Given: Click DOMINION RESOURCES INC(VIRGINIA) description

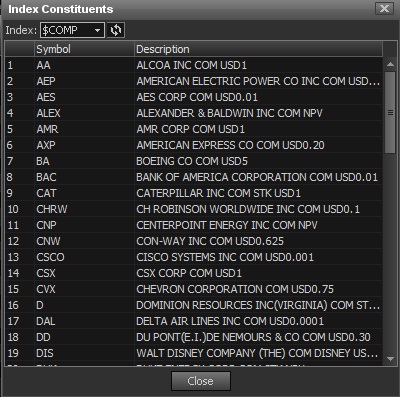Looking at the screenshot, I should (258, 305).
